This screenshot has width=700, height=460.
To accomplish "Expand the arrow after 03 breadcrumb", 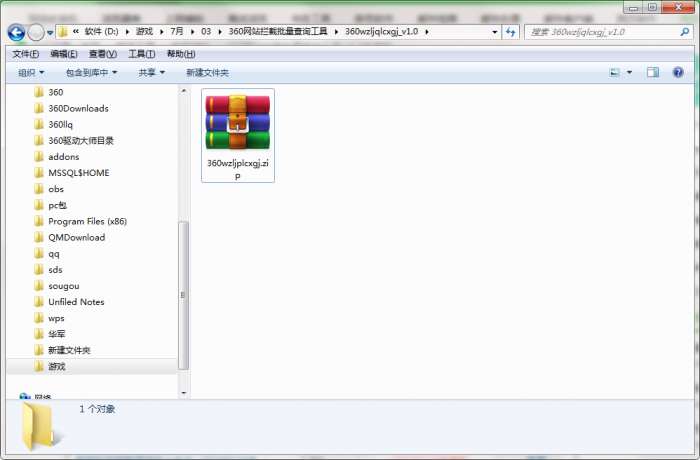I will [220, 32].
